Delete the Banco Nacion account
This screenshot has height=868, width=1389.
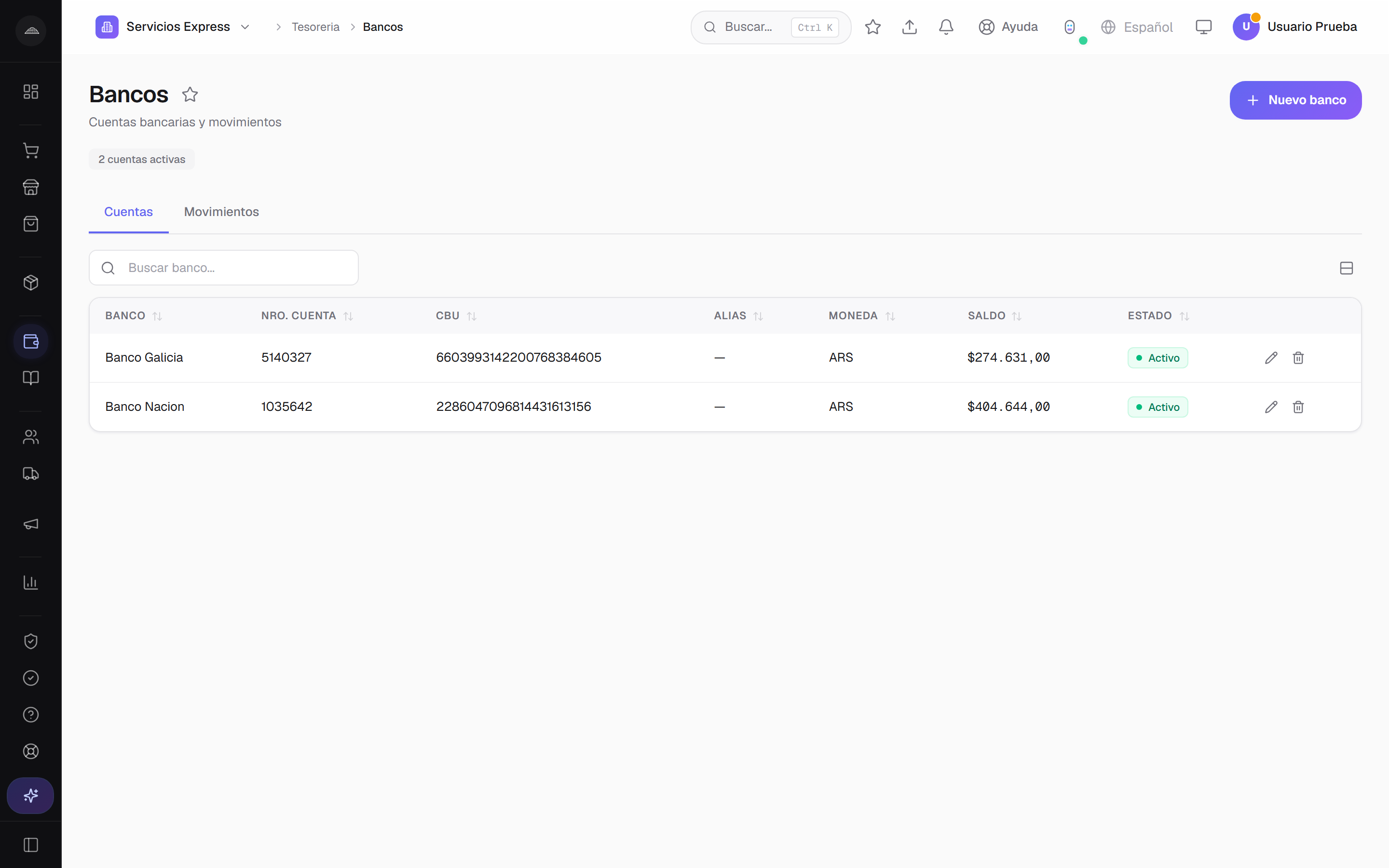tap(1298, 407)
